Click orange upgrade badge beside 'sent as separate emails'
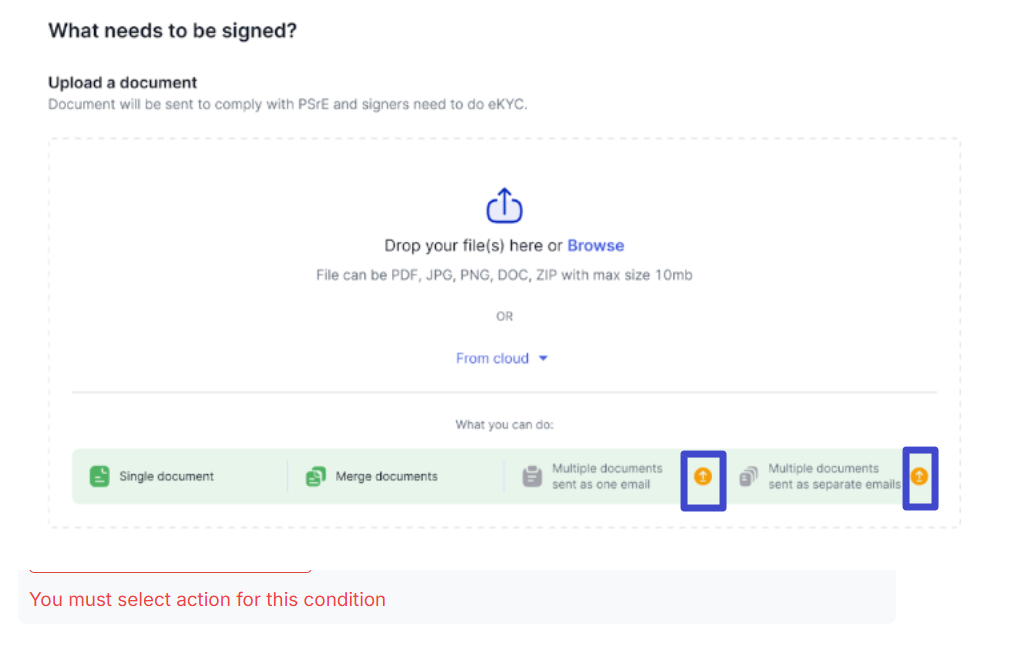The image size is (1012, 671). point(919,477)
